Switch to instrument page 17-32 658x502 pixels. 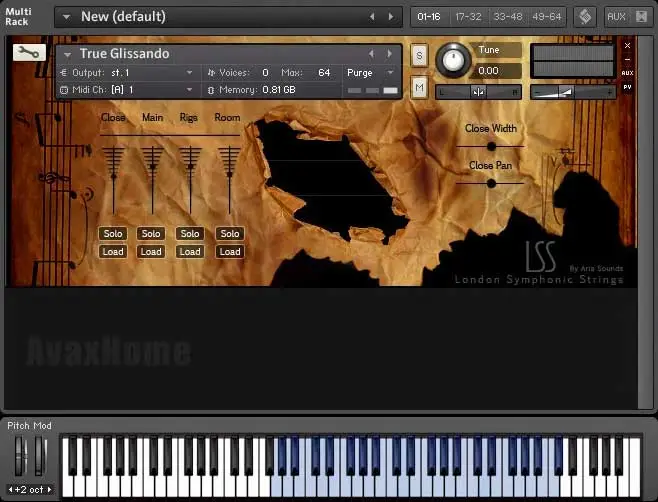(468, 17)
